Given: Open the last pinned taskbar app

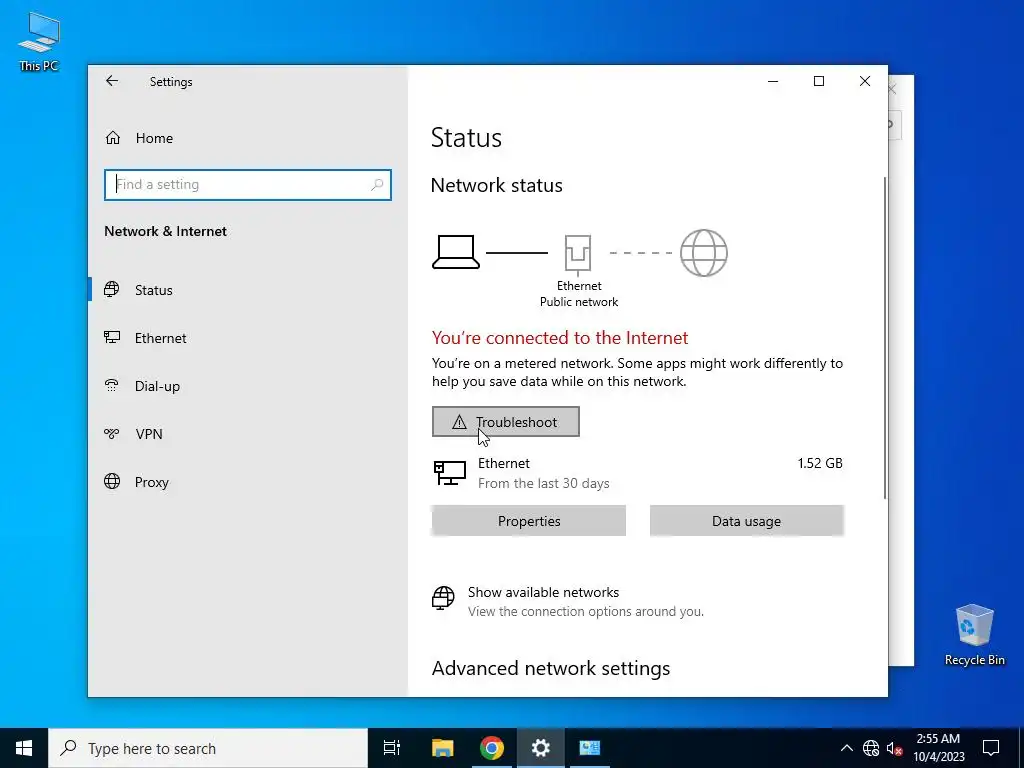Looking at the screenshot, I should click(590, 748).
